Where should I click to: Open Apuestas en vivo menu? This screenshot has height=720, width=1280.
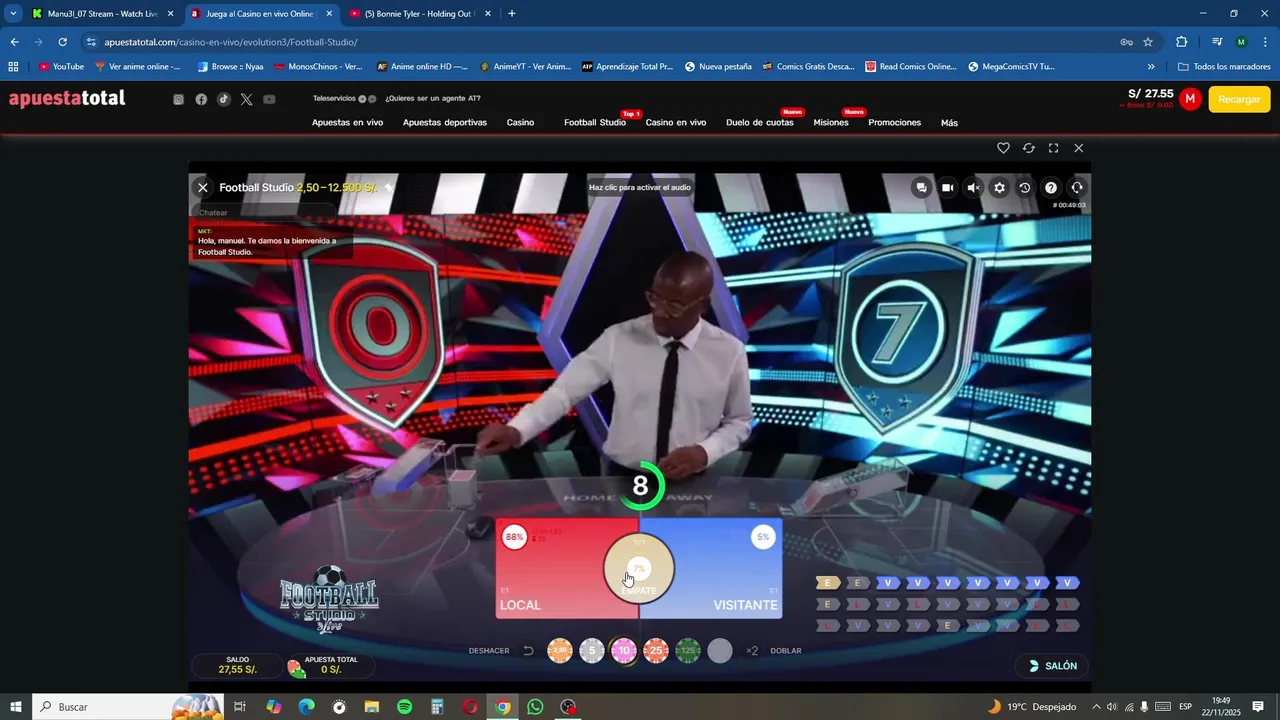[x=347, y=123]
